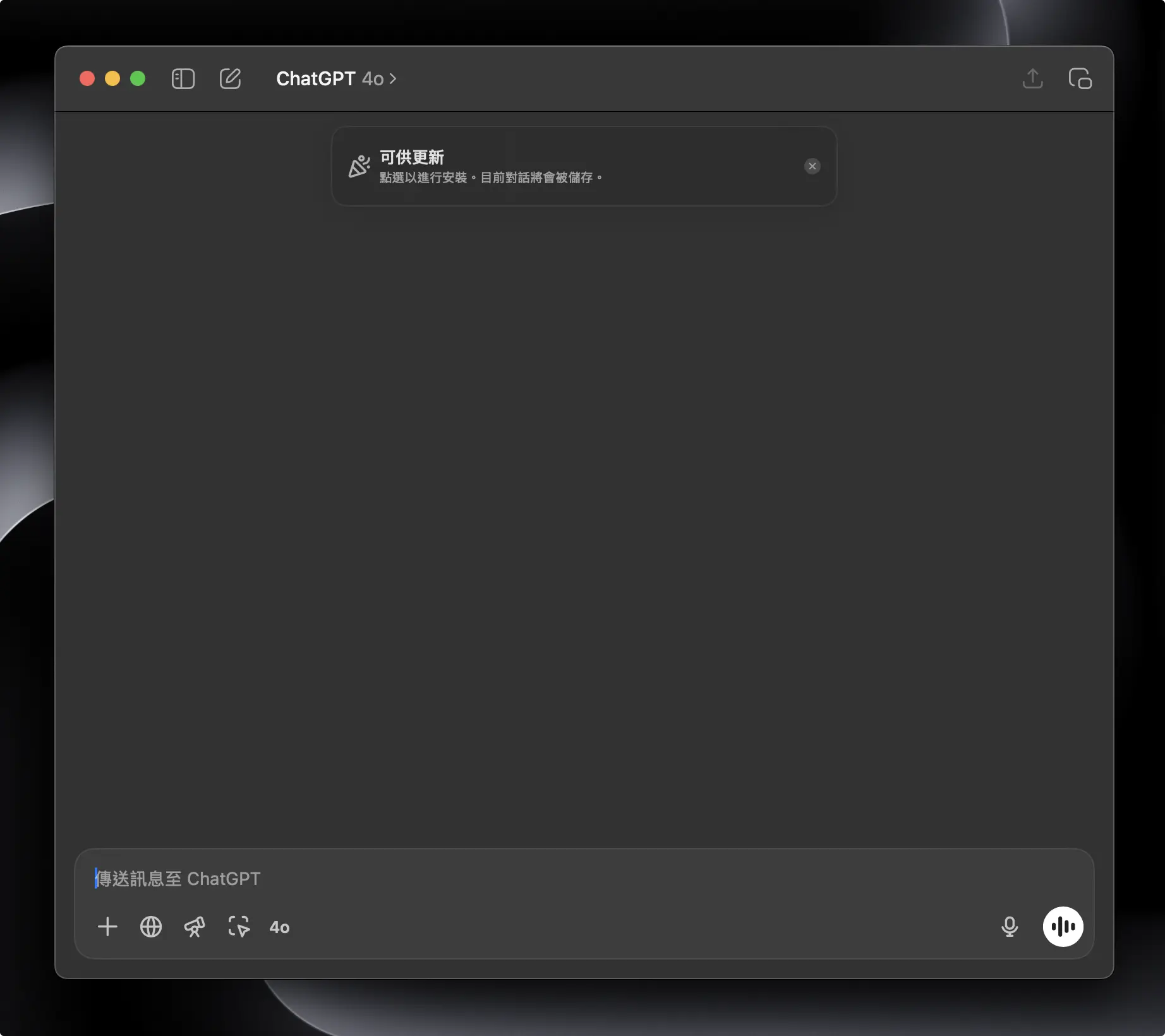Launch voice mode waveform button
This screenshot has width=1165, height=1036.
click(x=1063, y=927)
